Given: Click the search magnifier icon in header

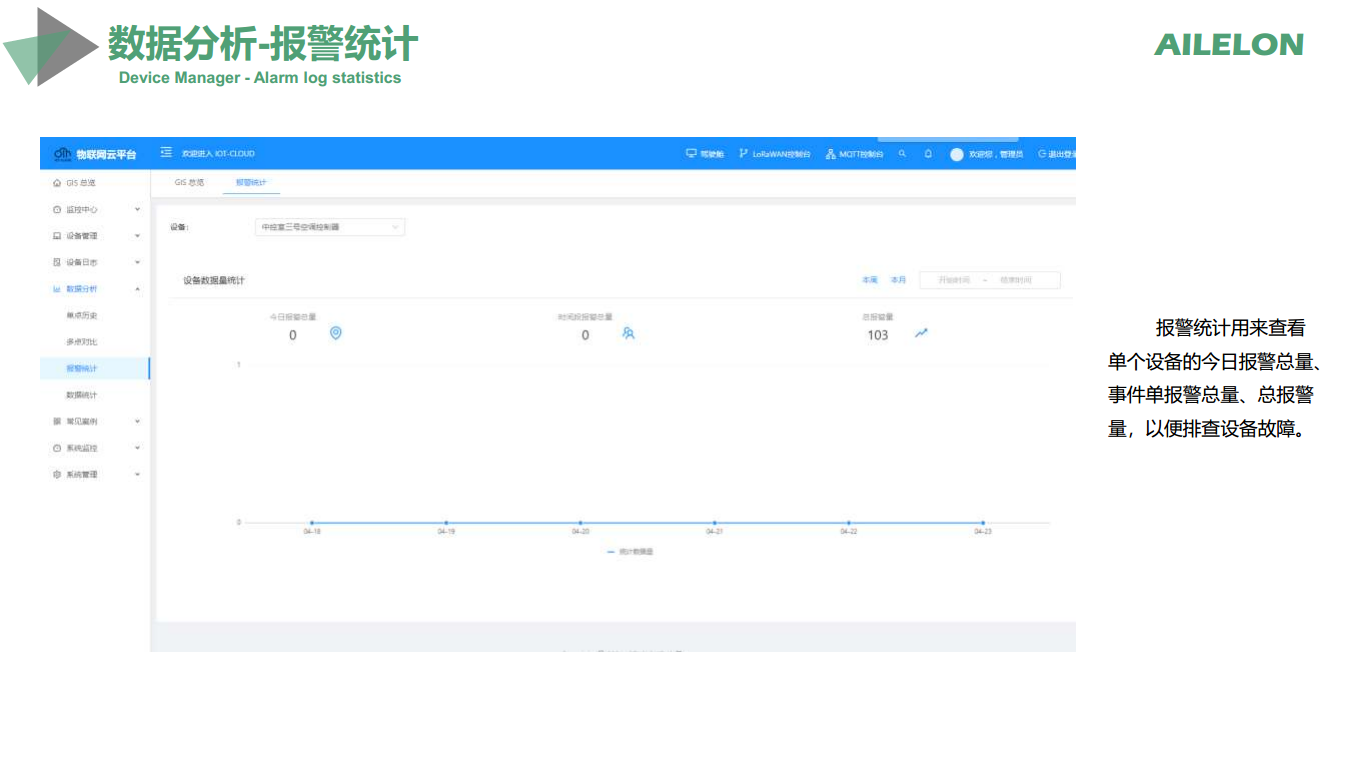Looking at the screenshot, I should (x=902, y=154).
